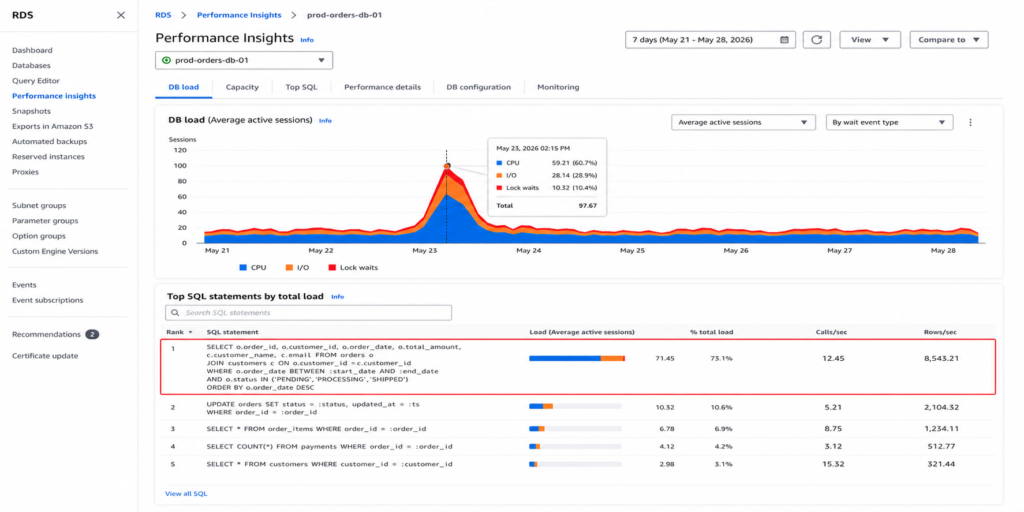This screenshot has width=1024, height=512.
Task: Open Query Editor in the sidebar
Action: pyautogui.click(x=36, y=81)
